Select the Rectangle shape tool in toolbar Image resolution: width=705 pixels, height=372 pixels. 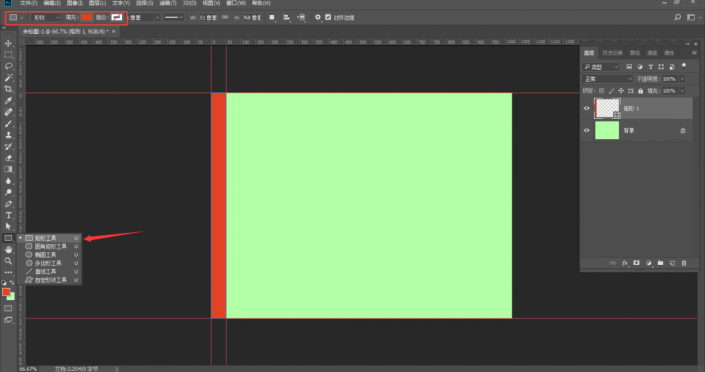[8, 238]
